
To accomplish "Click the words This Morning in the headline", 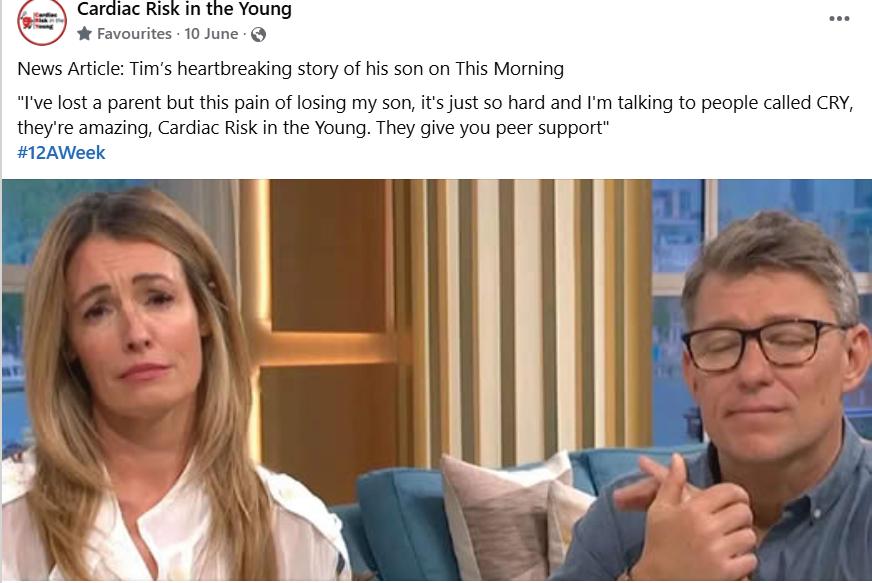I will [509, 68].
